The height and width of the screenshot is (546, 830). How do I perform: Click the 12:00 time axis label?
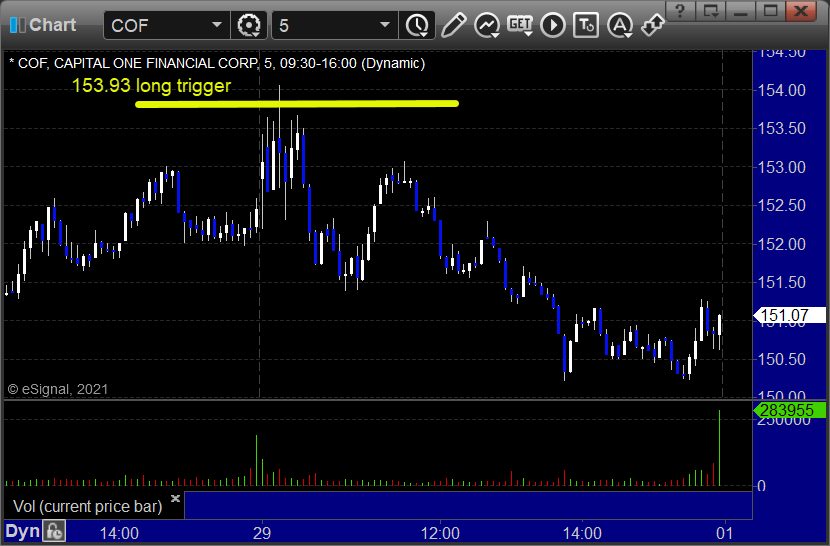[440, 533]
